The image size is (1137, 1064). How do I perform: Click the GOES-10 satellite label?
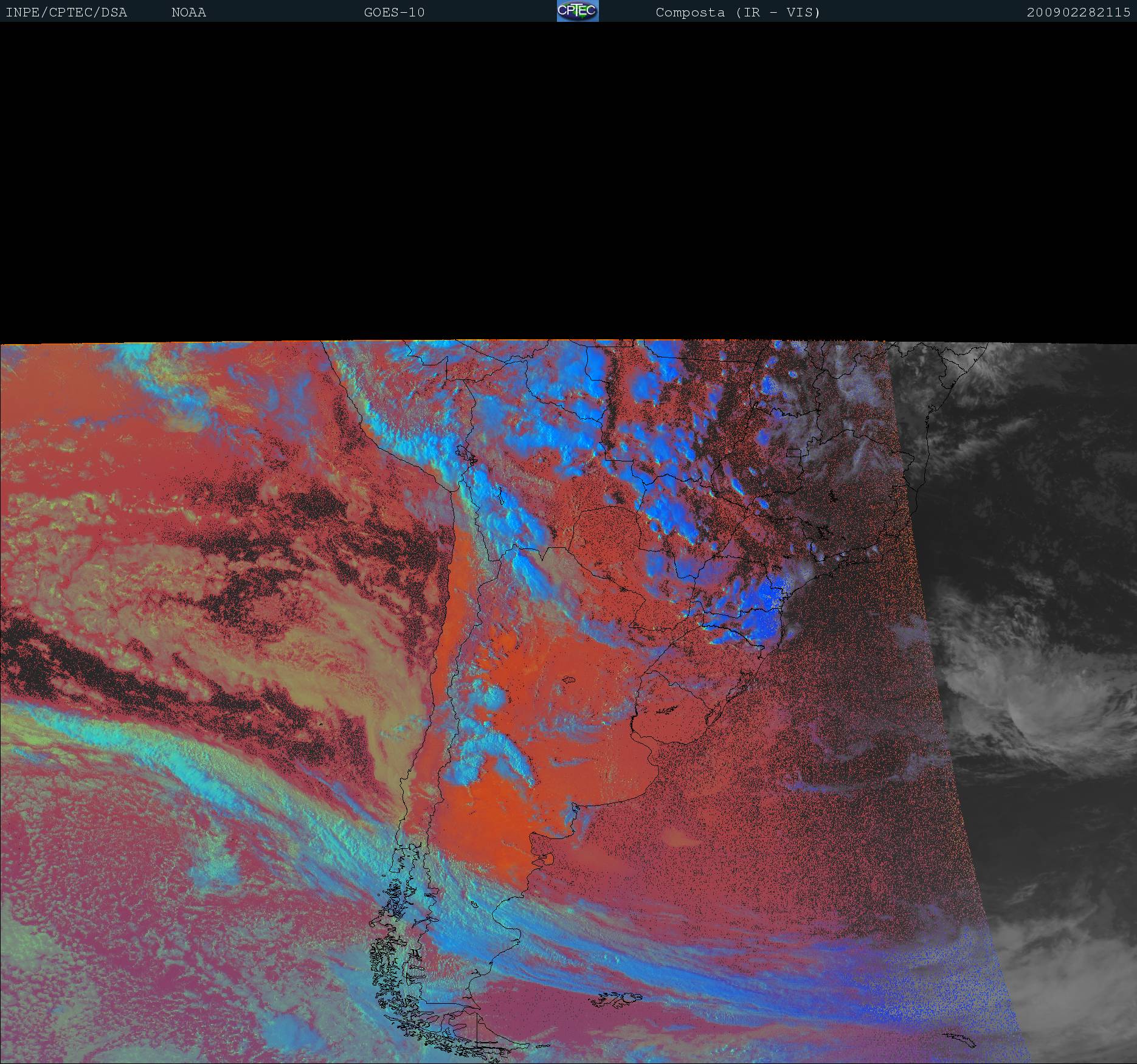(395, 13)
